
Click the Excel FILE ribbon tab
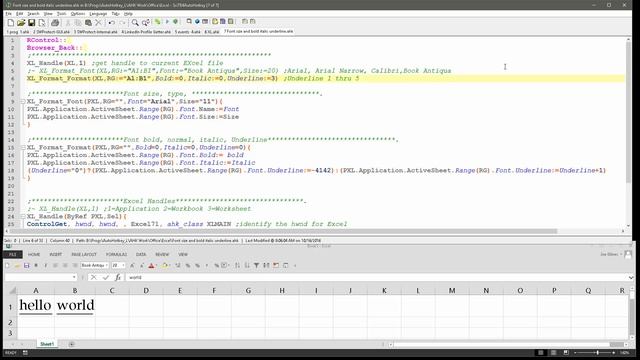coord(13,254)
